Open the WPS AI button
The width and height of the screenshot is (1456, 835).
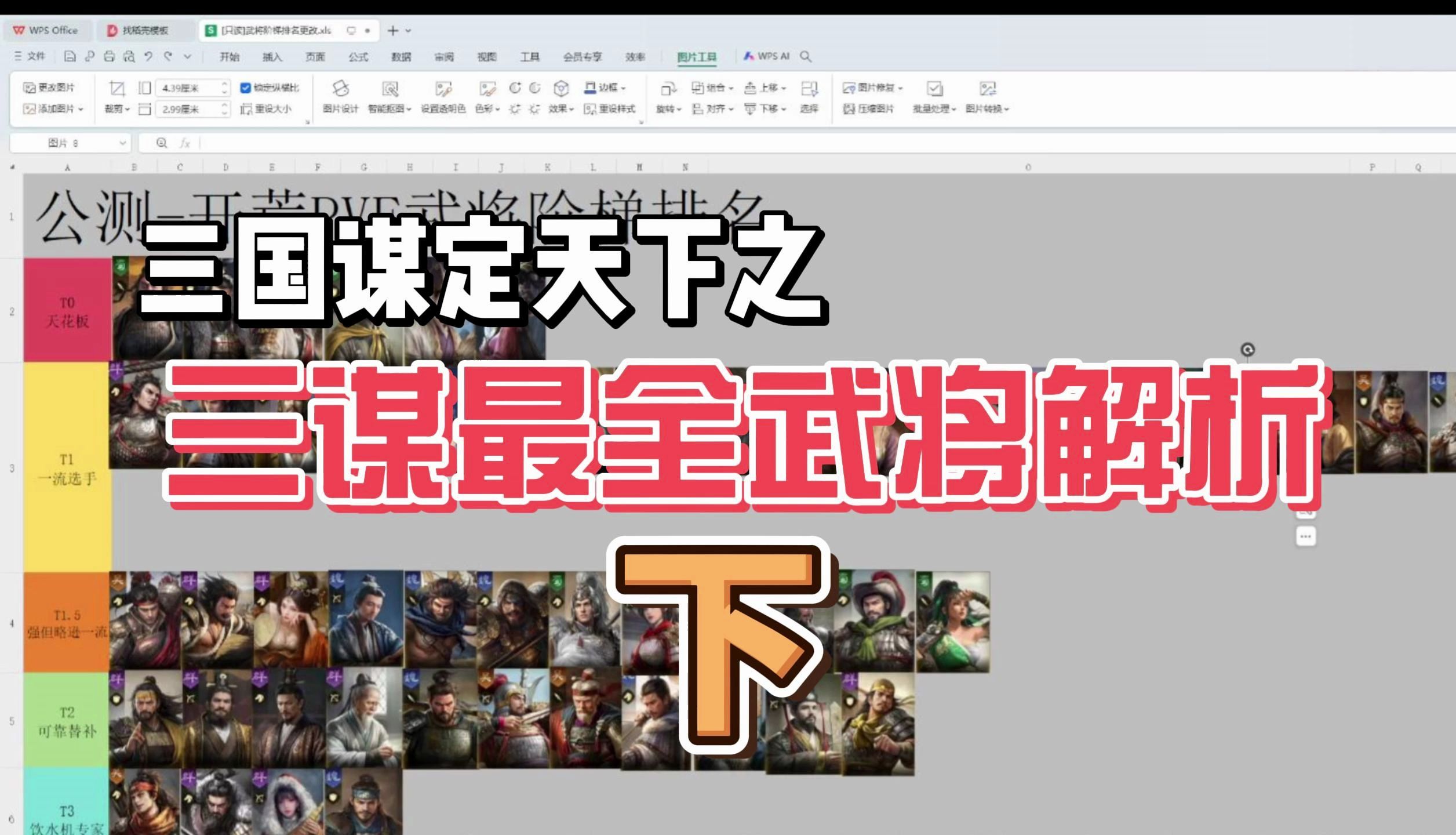pyautogui.click(x=766, y=56)
